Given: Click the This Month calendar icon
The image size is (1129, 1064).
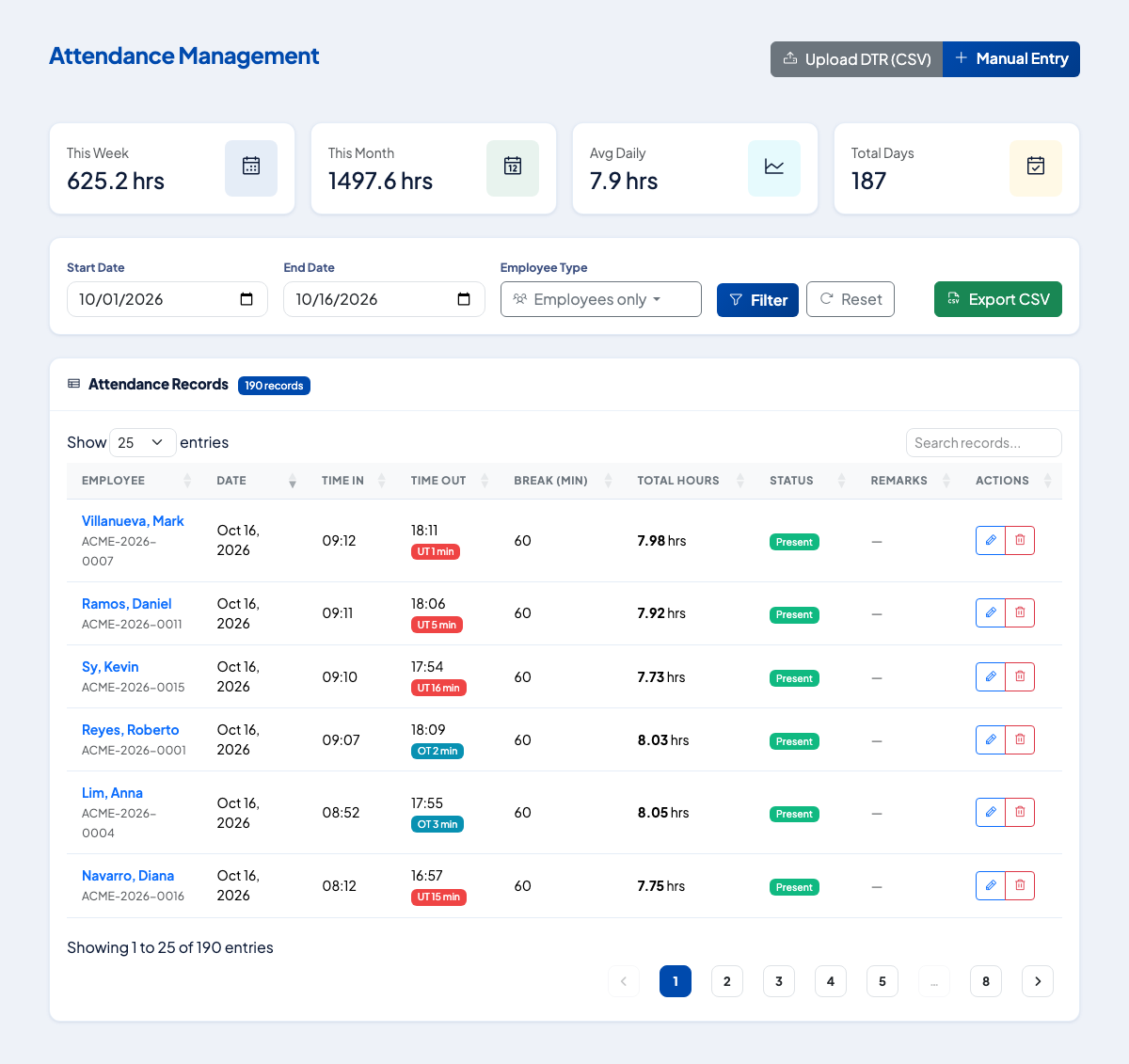Looking at the screenshot, I should 513,167.
